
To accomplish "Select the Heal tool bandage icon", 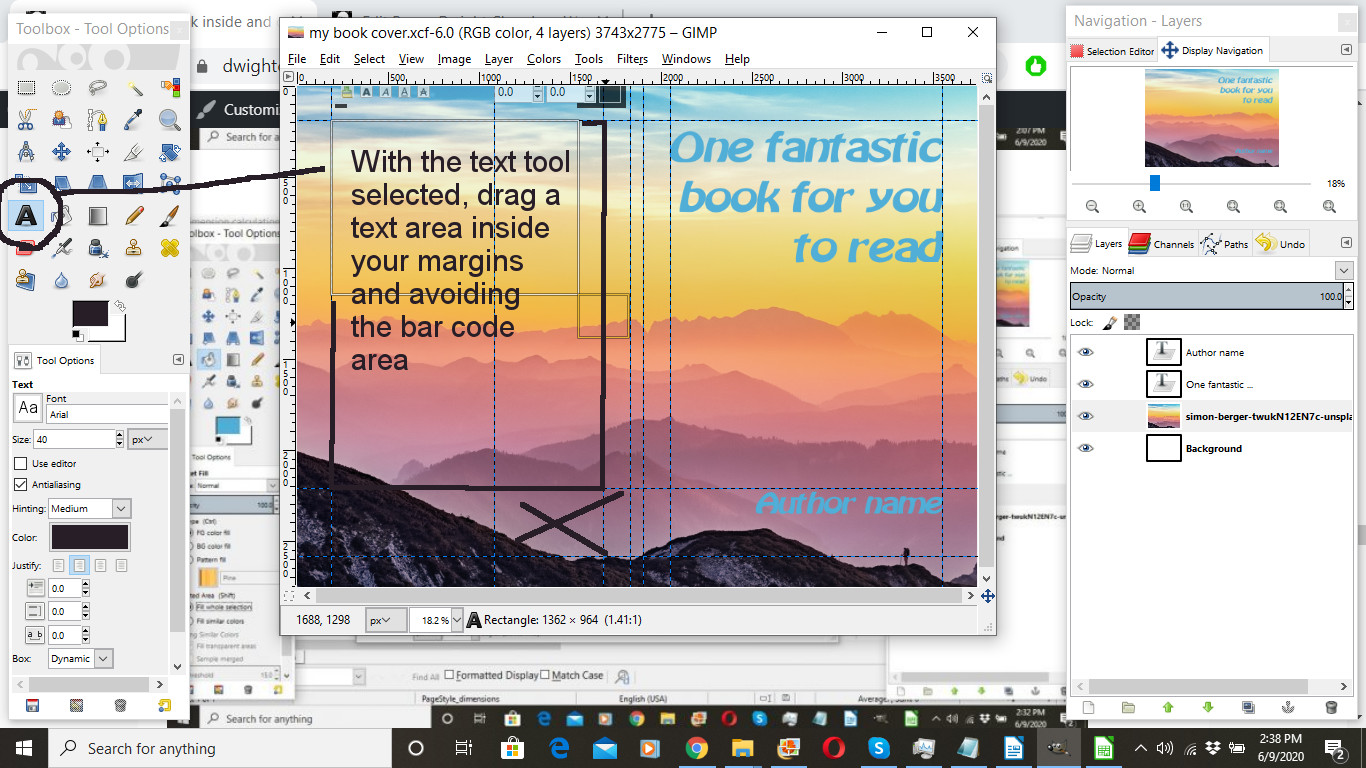I will coord(169,246).
